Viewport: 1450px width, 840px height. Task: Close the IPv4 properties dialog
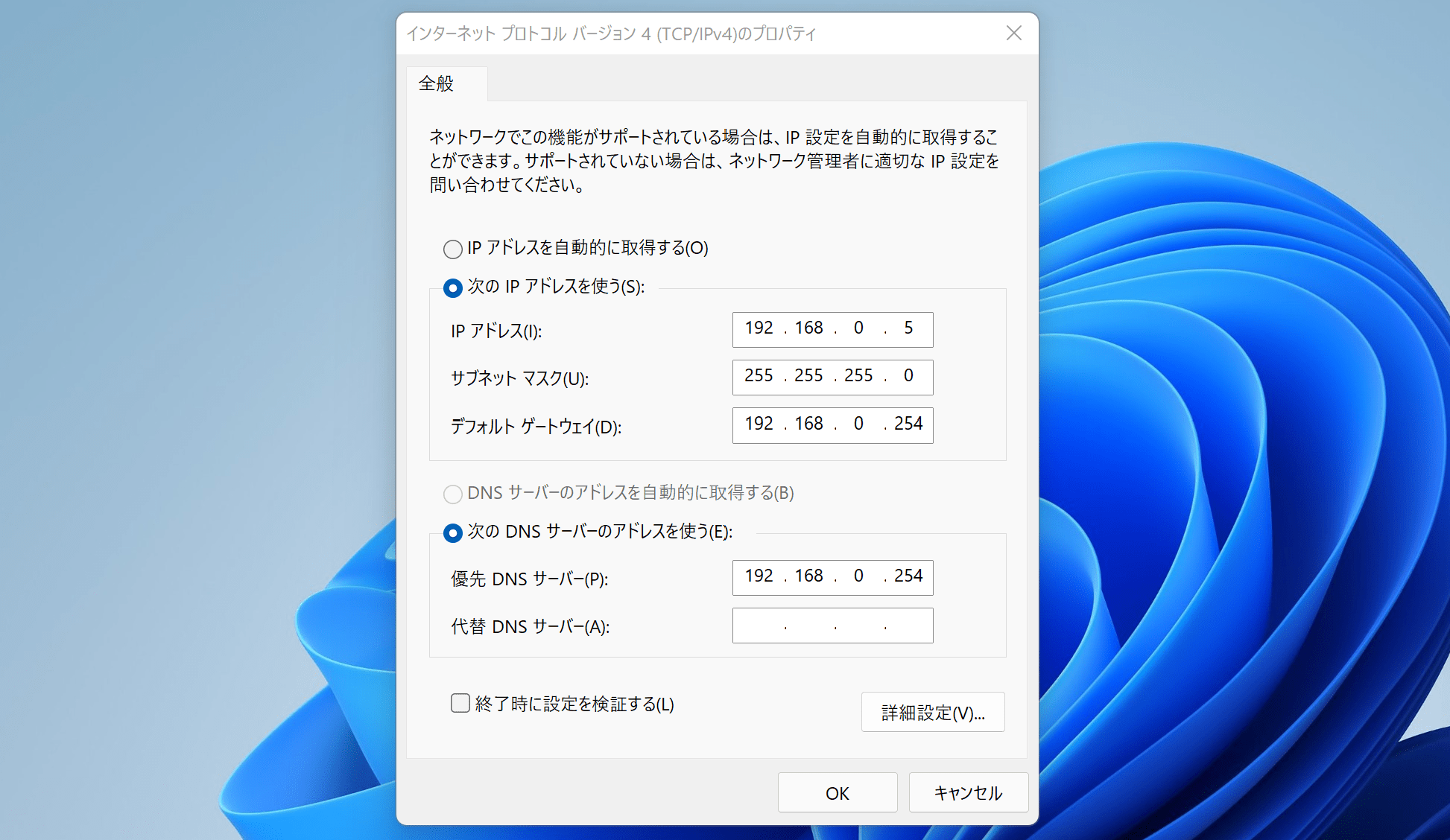click(1013, 34)
